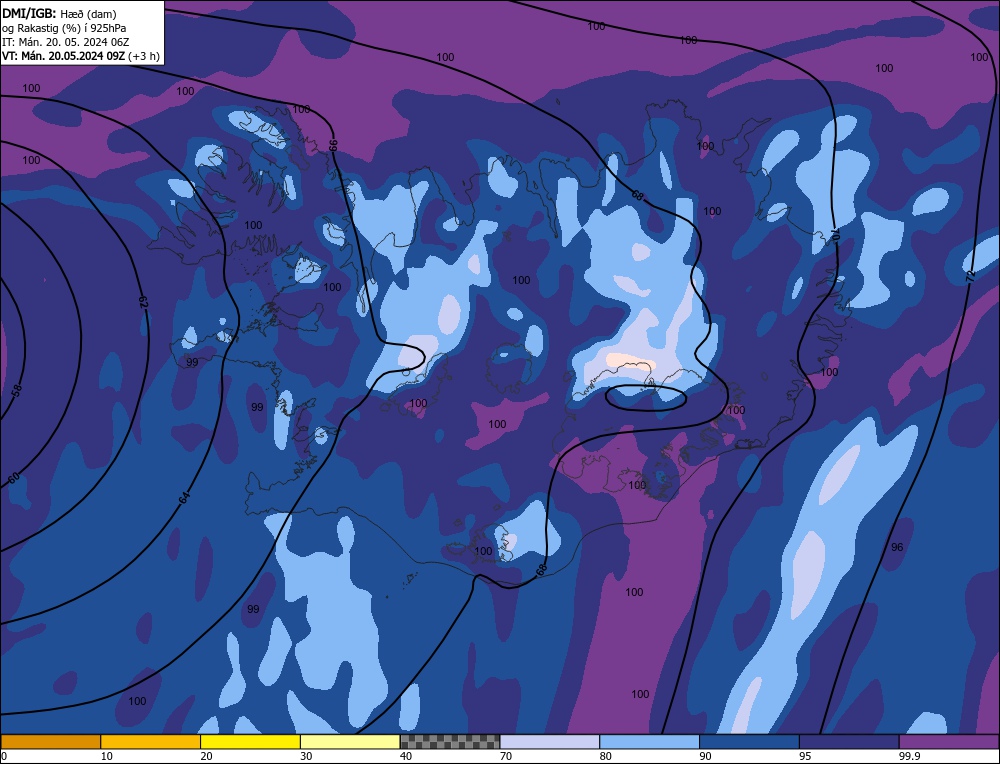
Task: Click the checkered grey 40–70 legend swatch
Action: point(450,741)
